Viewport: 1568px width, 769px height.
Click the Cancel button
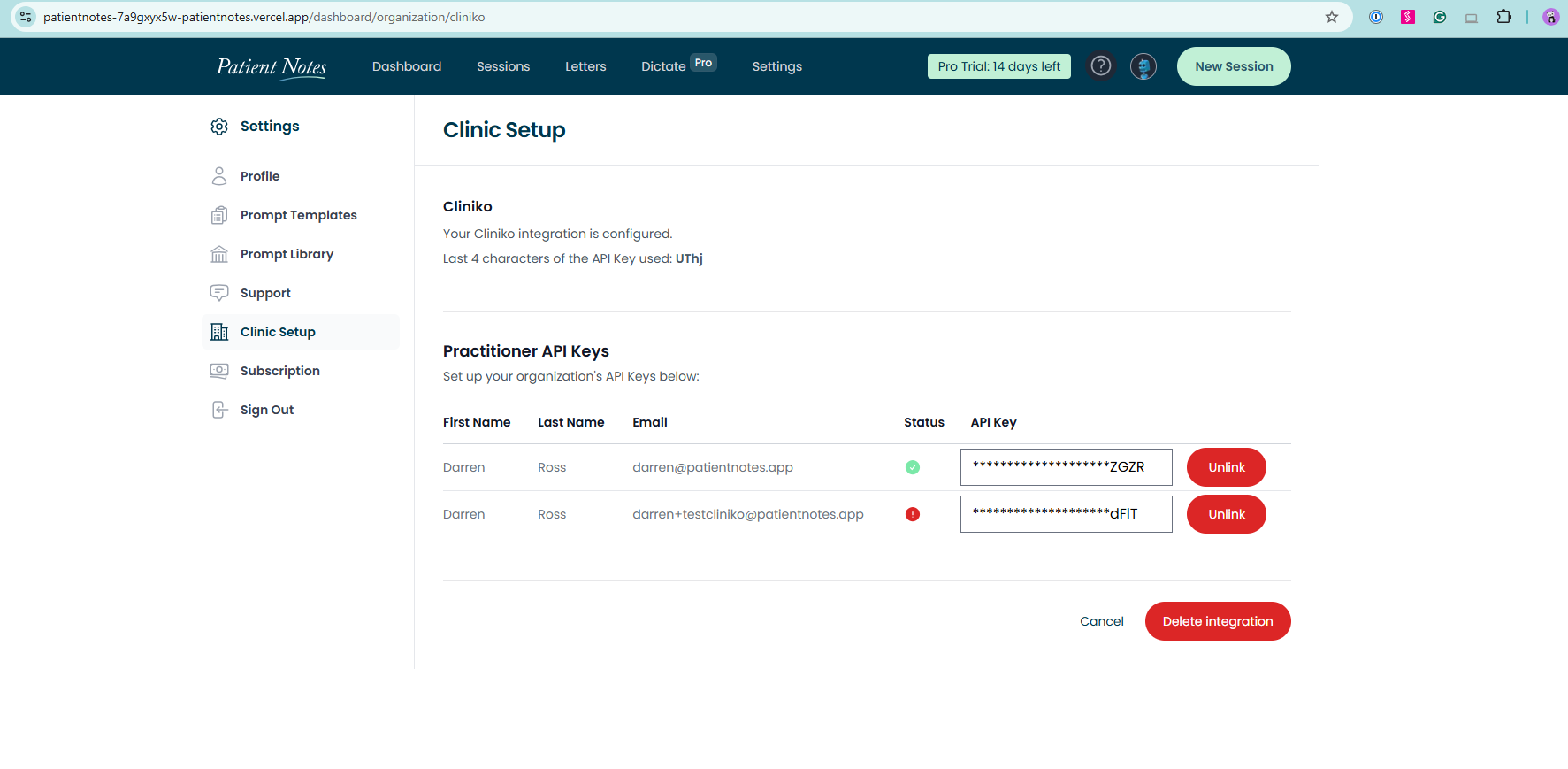pyautogui.click(x=1102, y=621)
